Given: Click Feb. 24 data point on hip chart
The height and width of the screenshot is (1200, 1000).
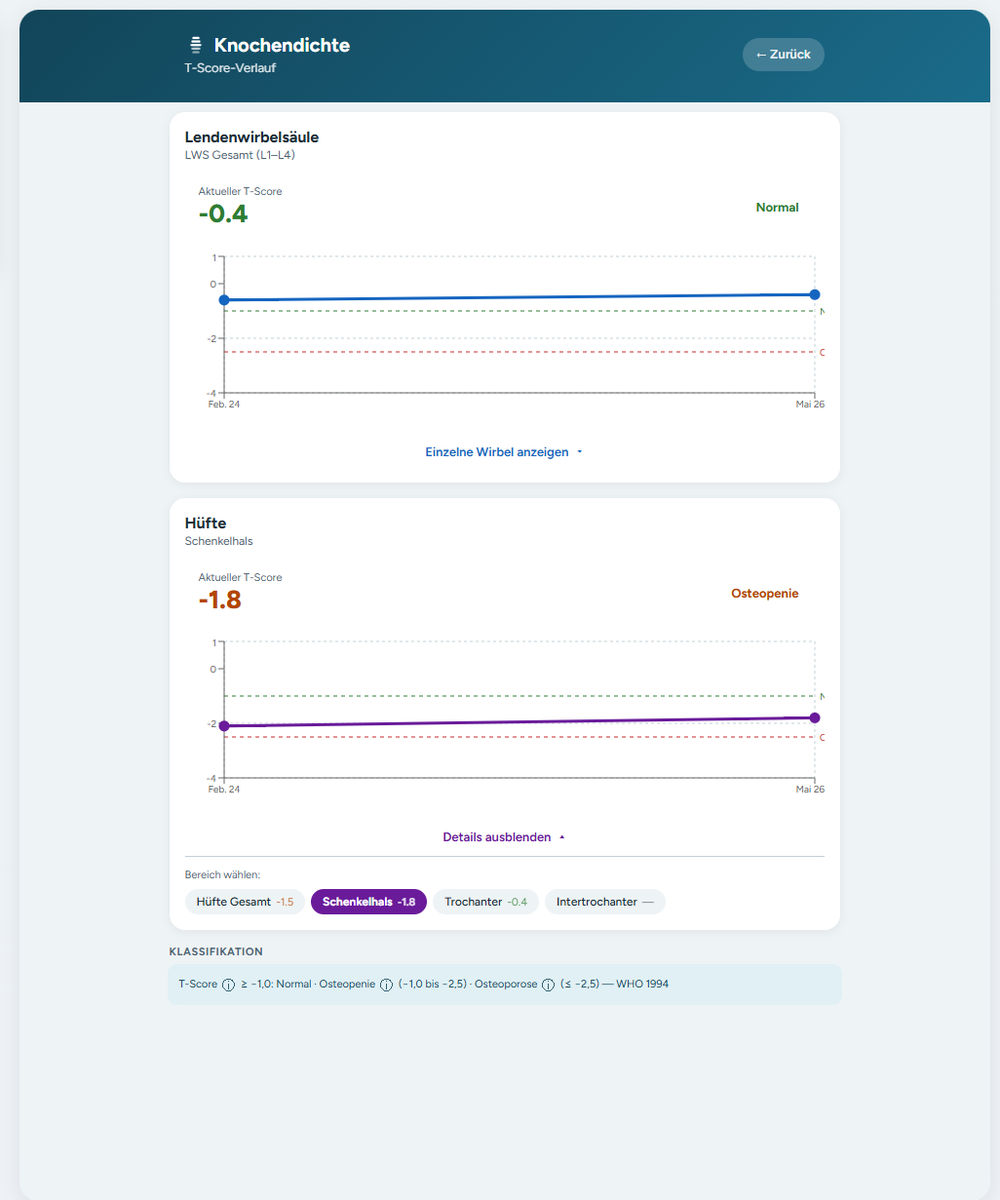Looking at the screenshot, I should pos(224,726).
